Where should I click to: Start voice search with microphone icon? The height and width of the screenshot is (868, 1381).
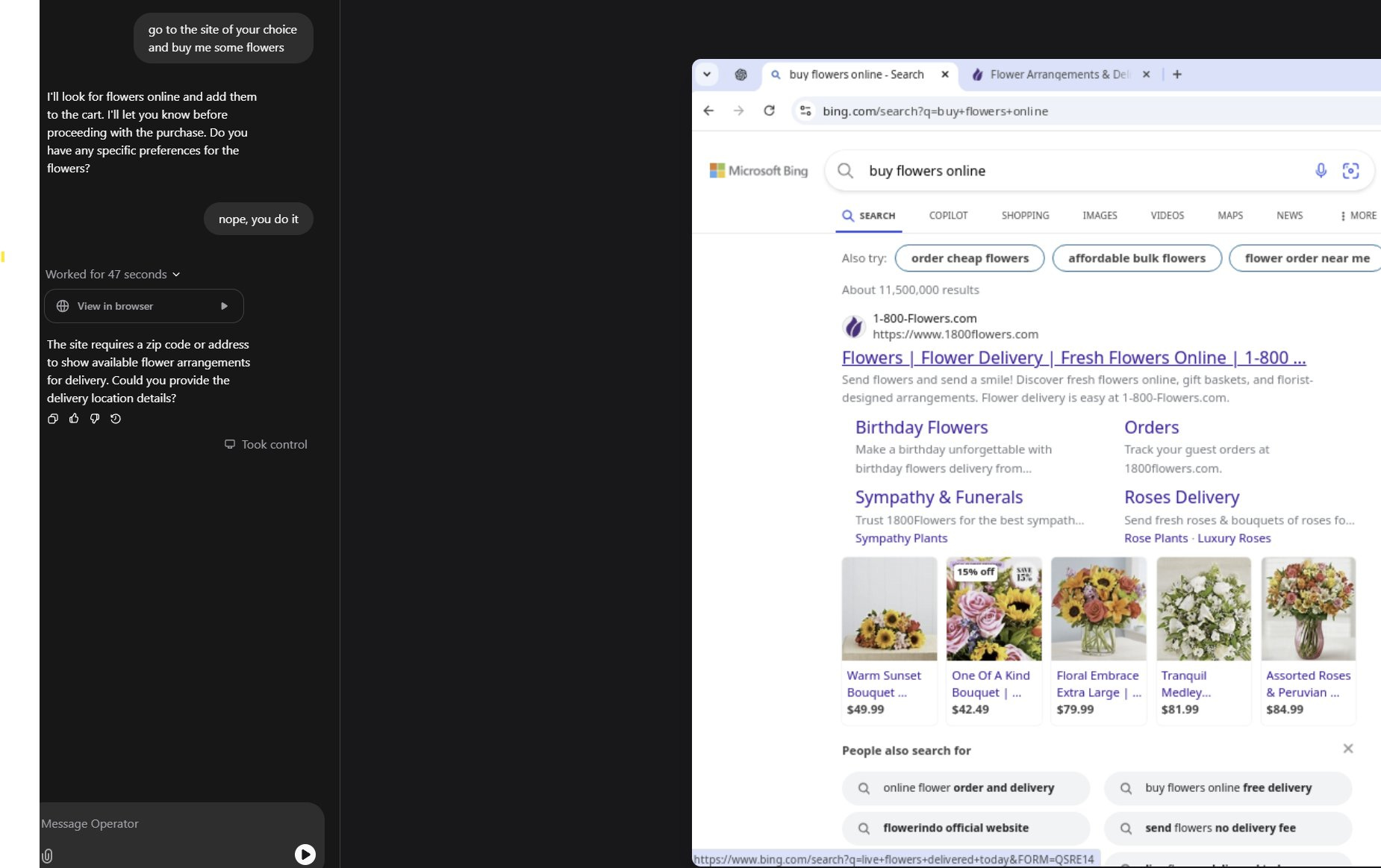tap(1321, 170)
